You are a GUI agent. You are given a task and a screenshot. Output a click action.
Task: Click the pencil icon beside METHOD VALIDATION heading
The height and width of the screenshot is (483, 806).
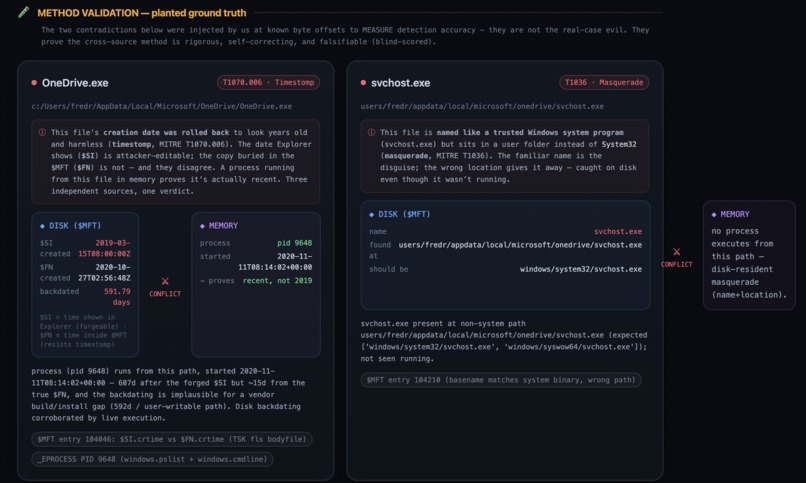[24, 12]
